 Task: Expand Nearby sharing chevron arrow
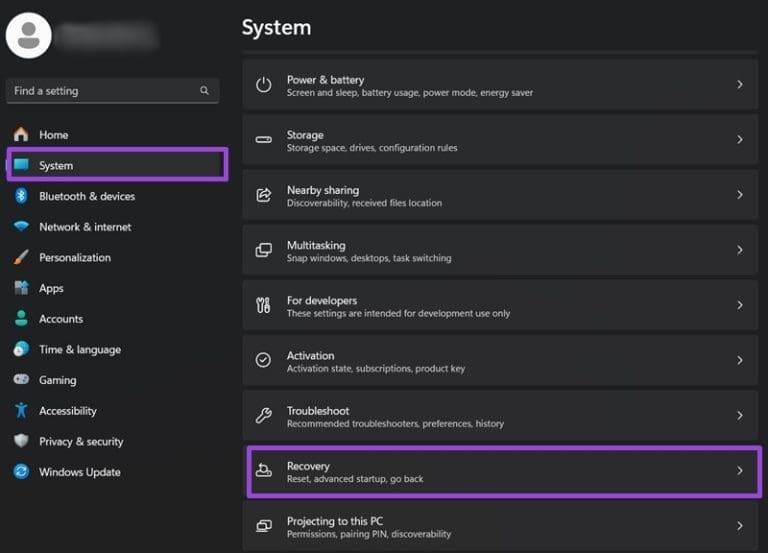740,195
